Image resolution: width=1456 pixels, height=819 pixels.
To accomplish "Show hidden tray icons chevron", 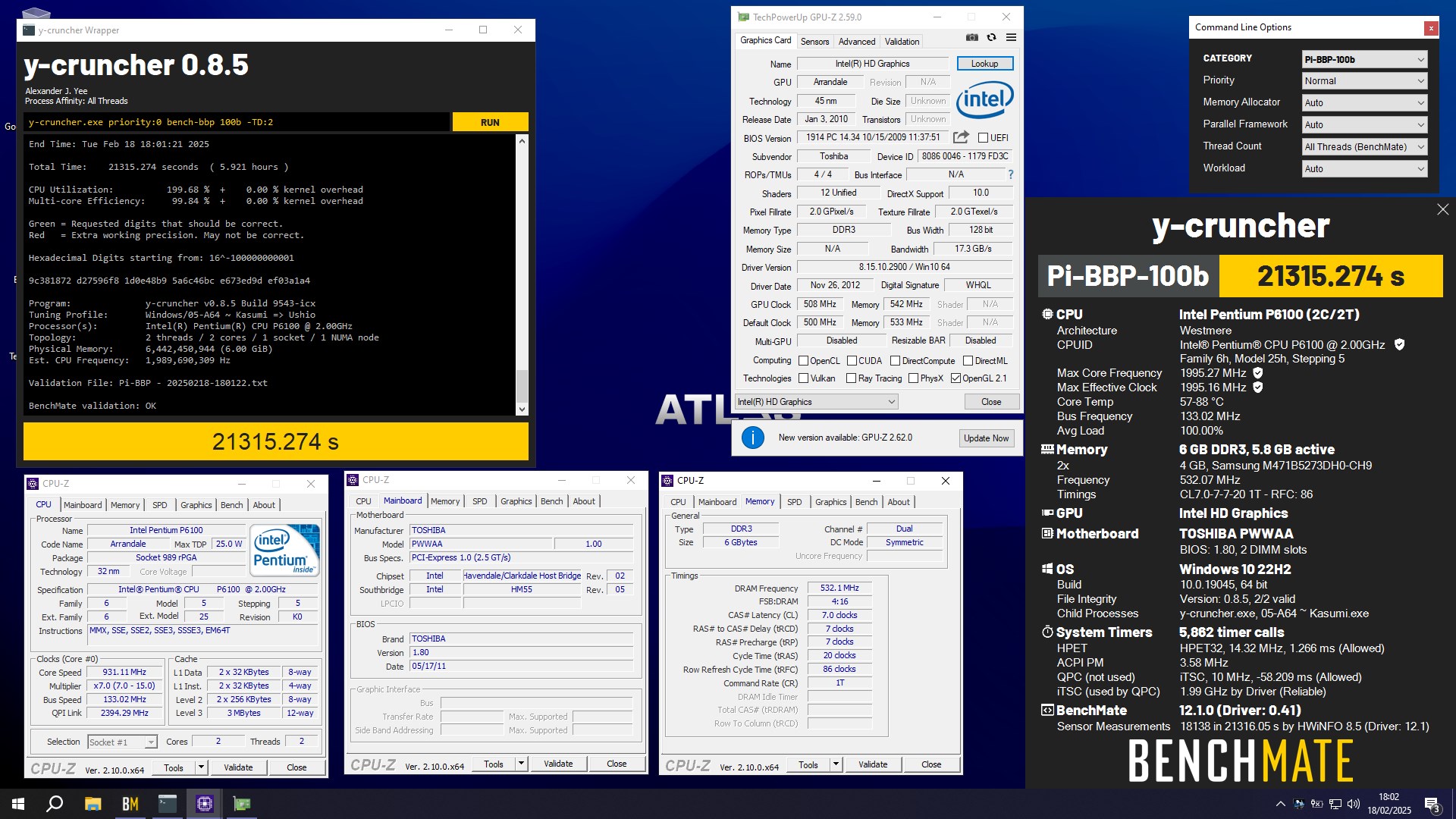I will [x=1280, y=804].
